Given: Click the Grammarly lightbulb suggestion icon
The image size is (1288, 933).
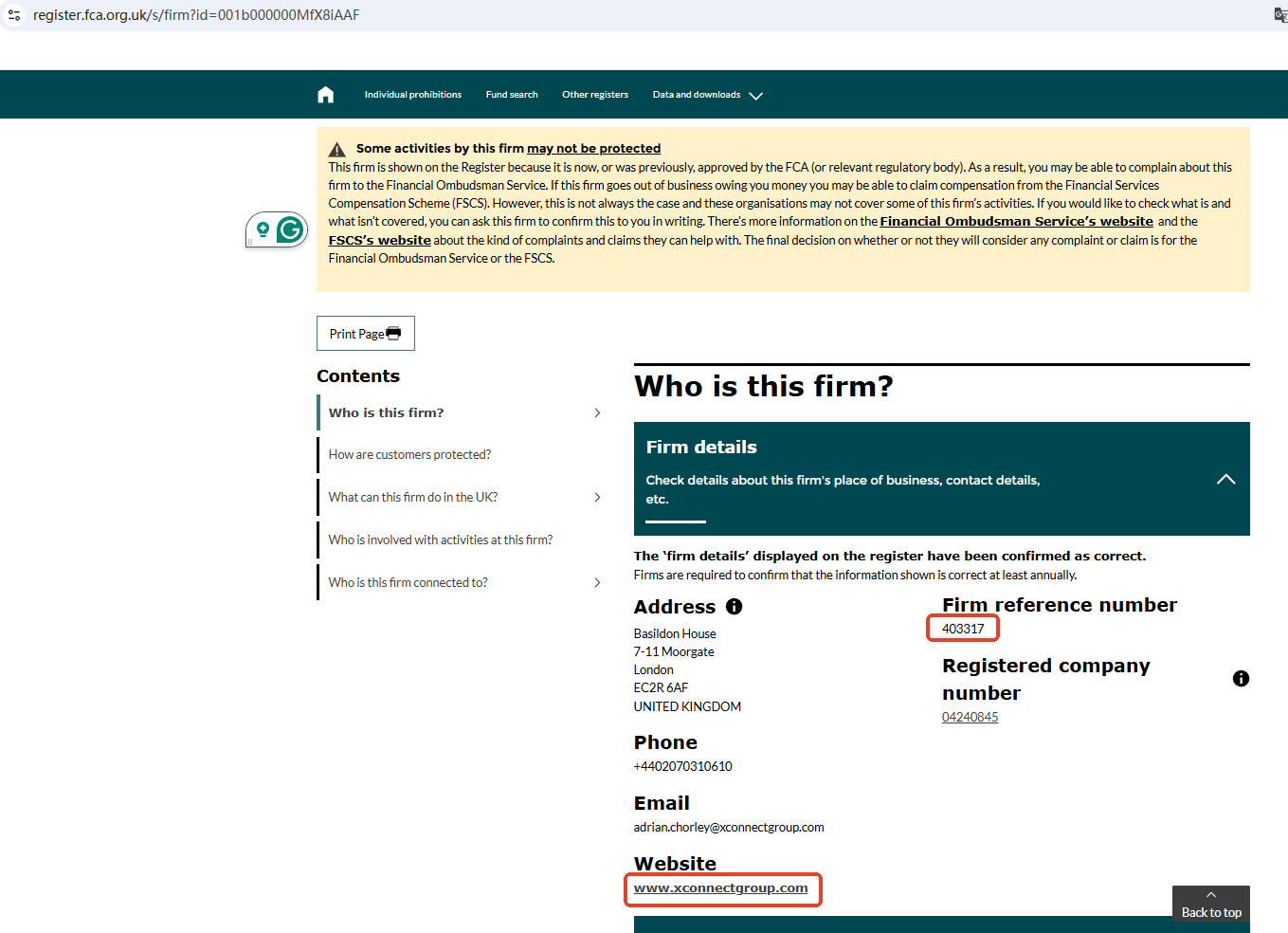Looking at the screenshot, I should point(263,229).
